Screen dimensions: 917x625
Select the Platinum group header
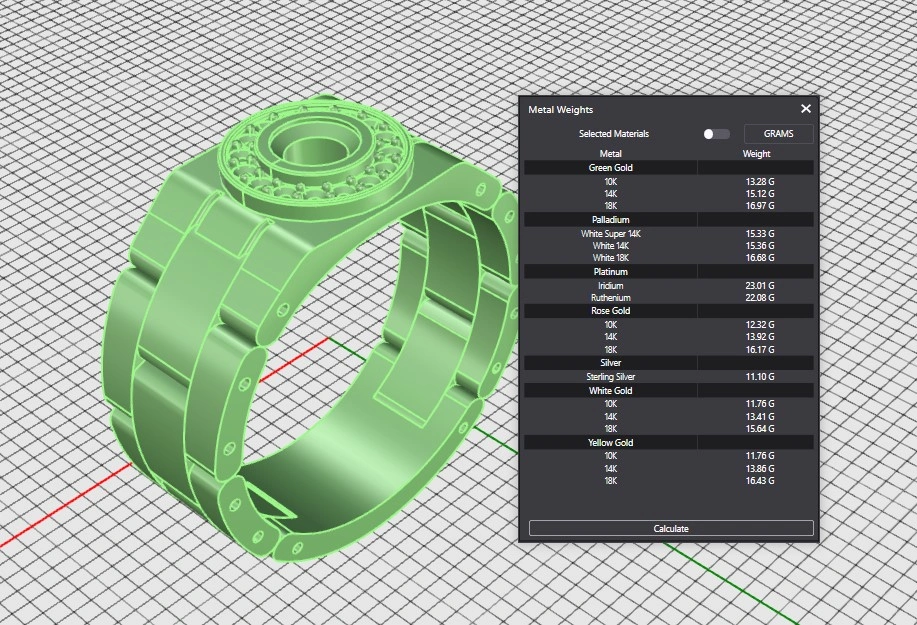coord(610,271)
